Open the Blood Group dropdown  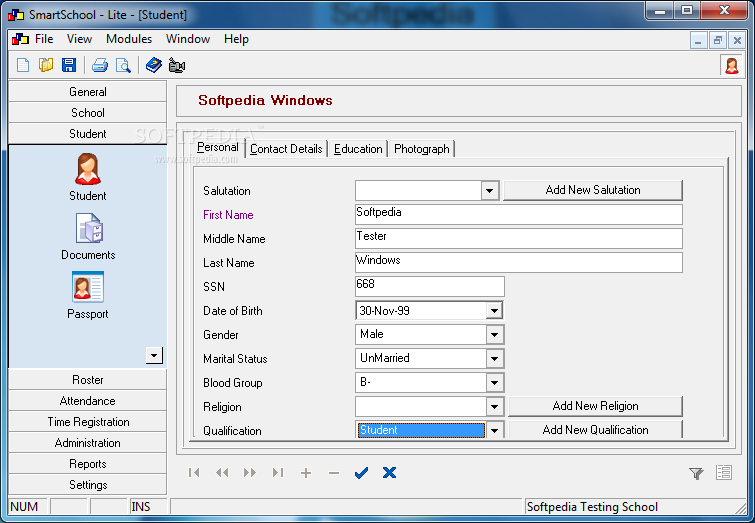click(x=495, y=382)
